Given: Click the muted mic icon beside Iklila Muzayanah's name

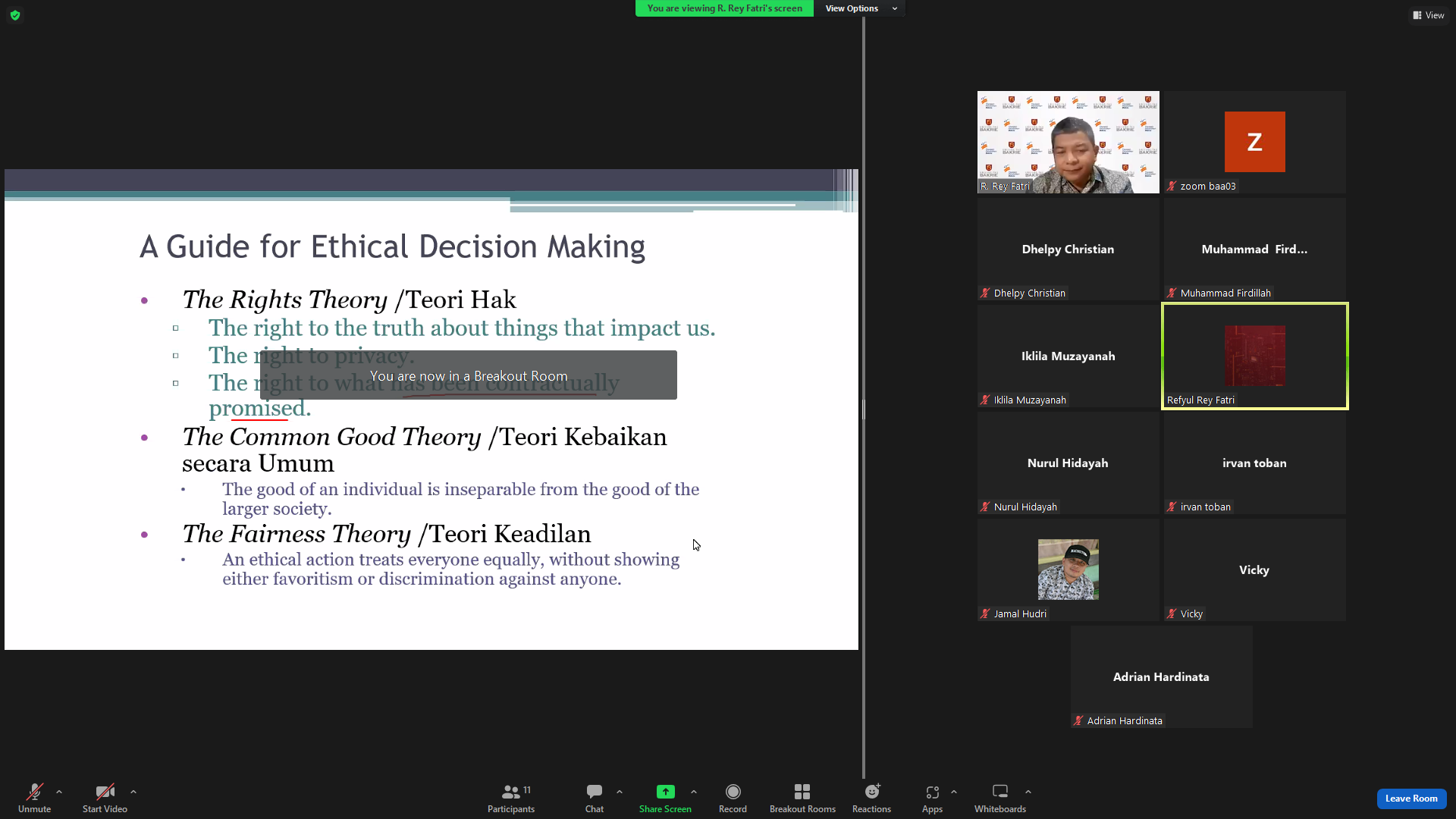Looking at the screenshot, I should point(985,400).
